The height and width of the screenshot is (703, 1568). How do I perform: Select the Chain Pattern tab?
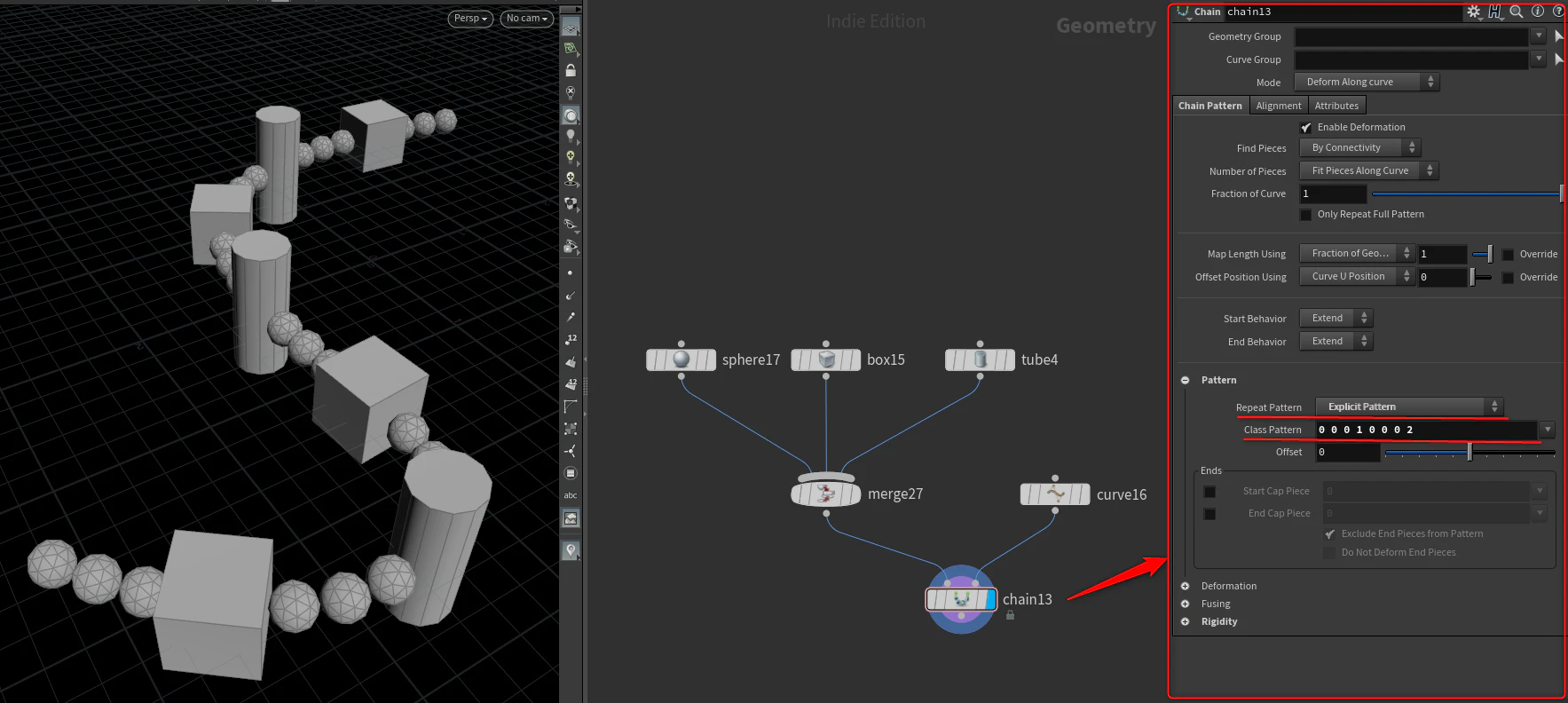1210,106
